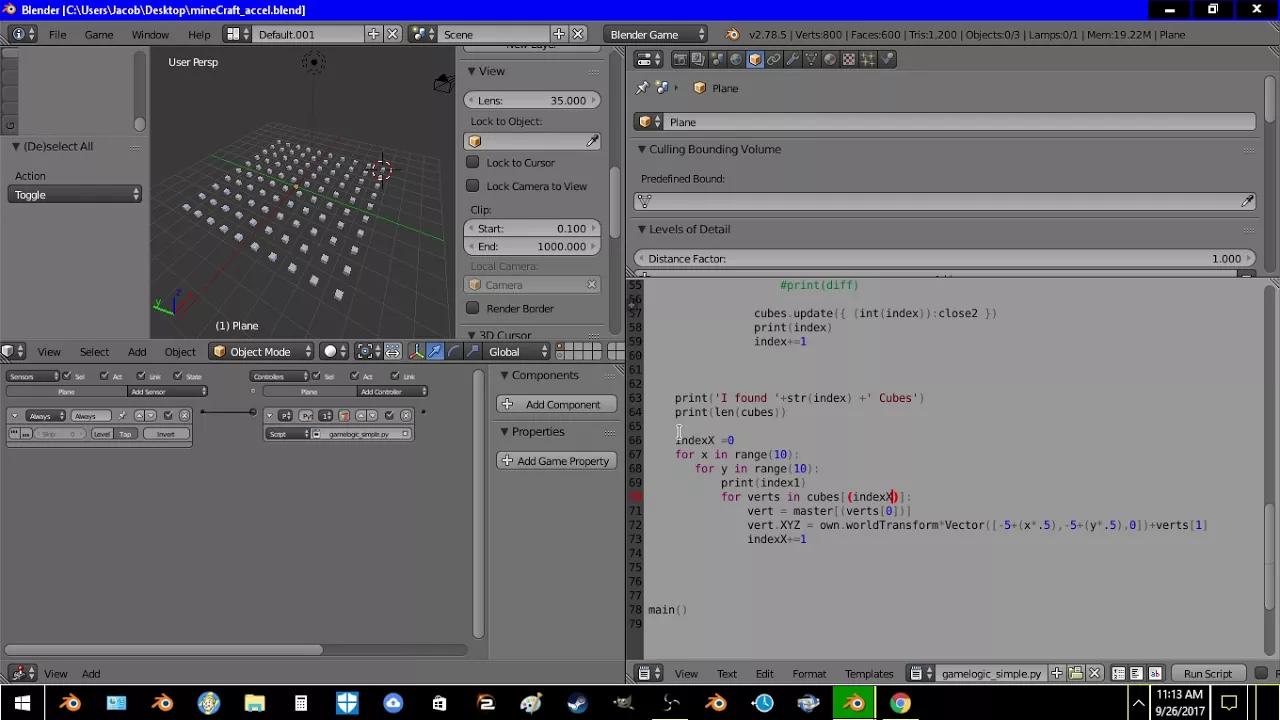Click the Distance Factor slider
Image resolution: width=1280 pixels, height=720 pixels.
[x=944, y=259]
